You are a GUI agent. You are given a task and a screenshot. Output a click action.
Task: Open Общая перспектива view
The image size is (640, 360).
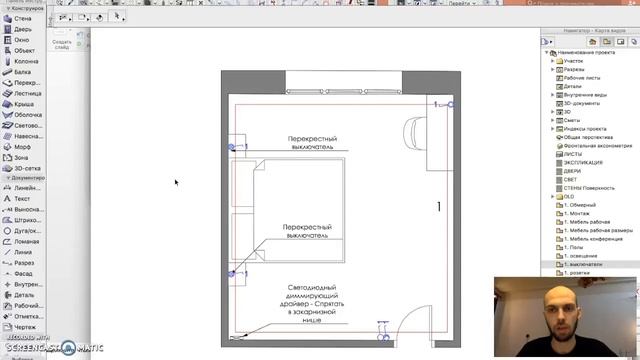[x=584, y=138]
